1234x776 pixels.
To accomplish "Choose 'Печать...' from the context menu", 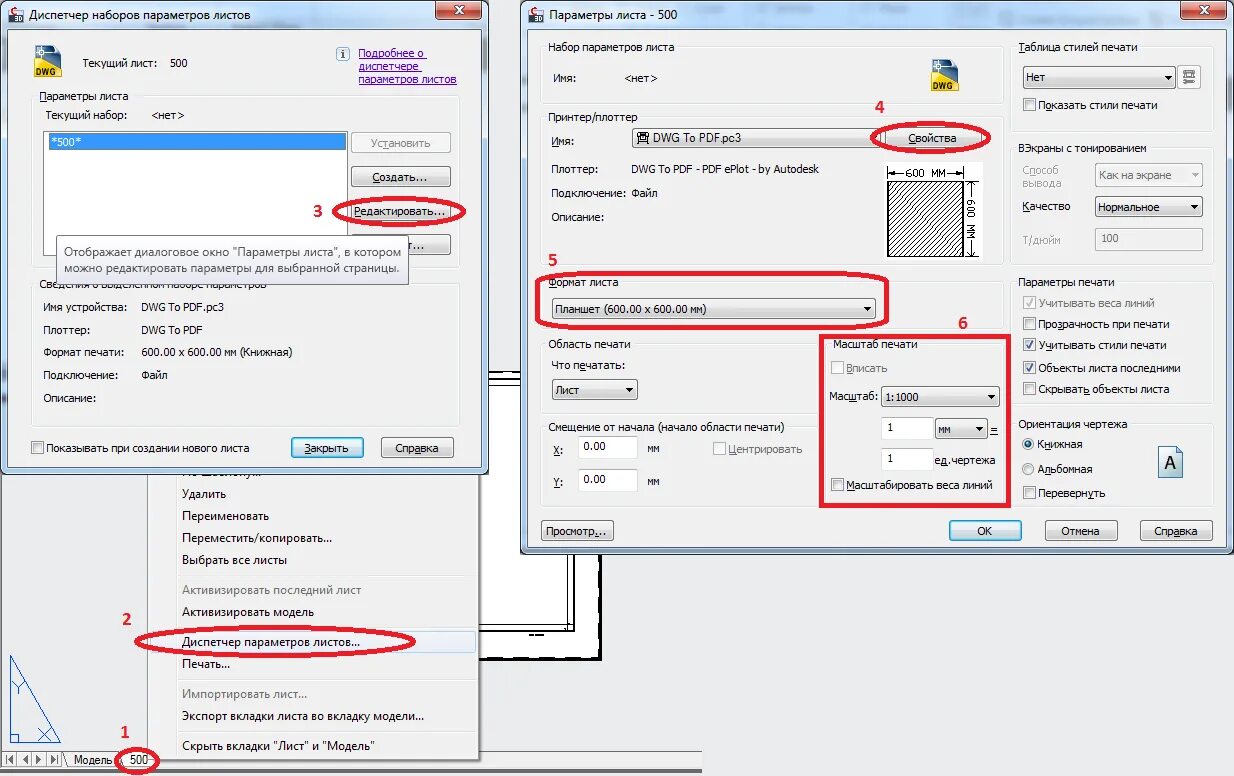I will (x=206, y=664).
